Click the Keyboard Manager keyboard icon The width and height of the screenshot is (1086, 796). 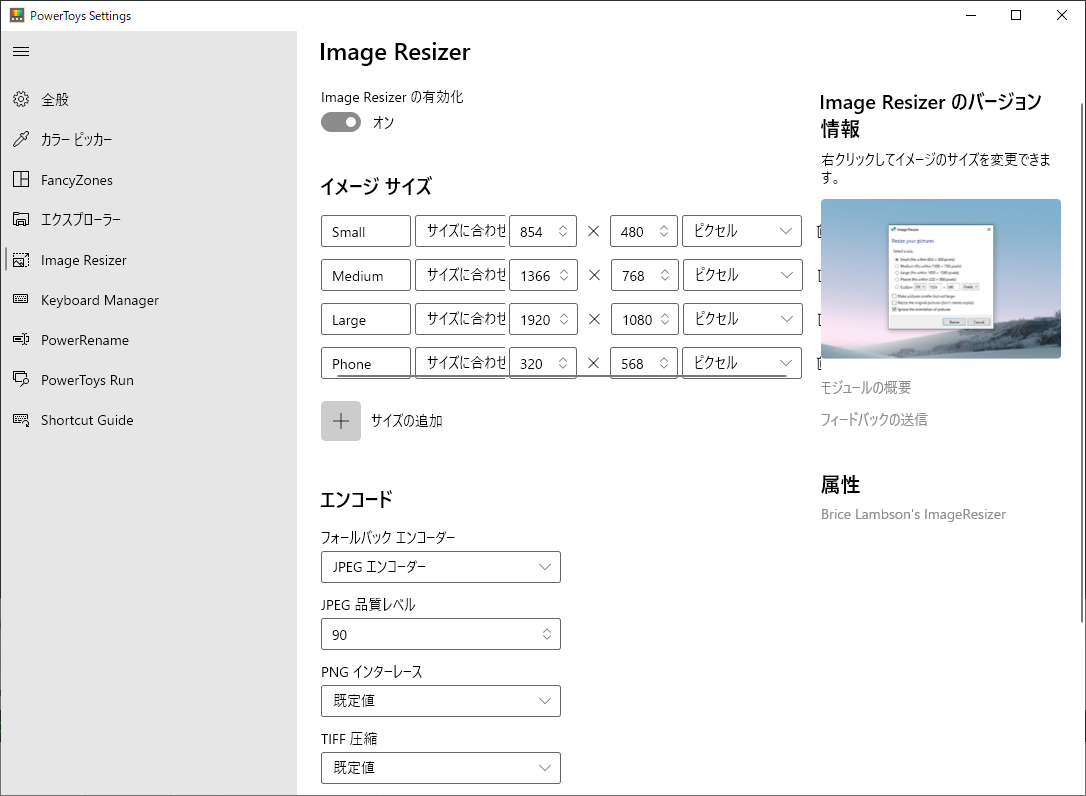(21, 299)
